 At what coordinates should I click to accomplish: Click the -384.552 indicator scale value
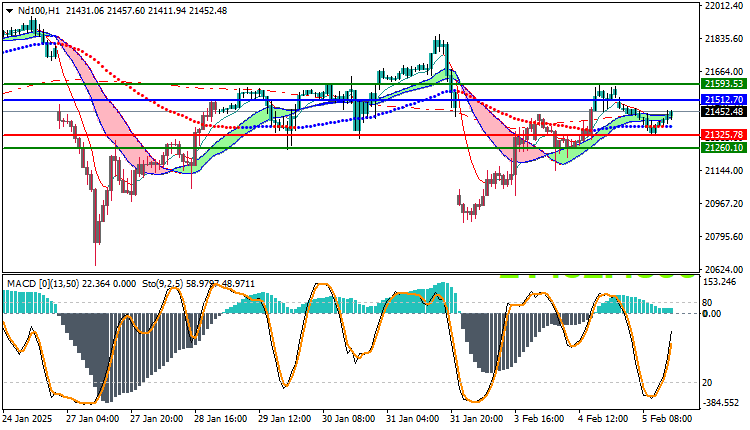[721, 403]
